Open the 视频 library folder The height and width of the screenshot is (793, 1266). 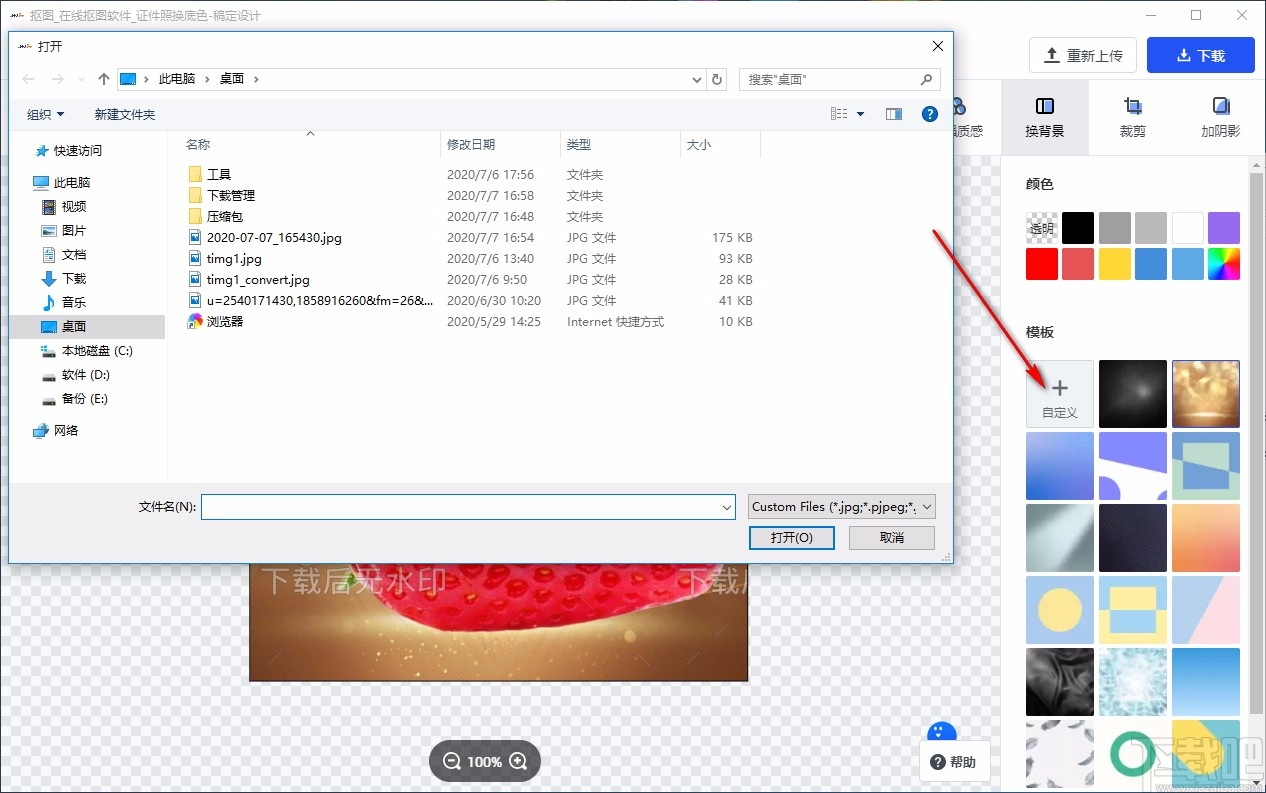point(74,206)
